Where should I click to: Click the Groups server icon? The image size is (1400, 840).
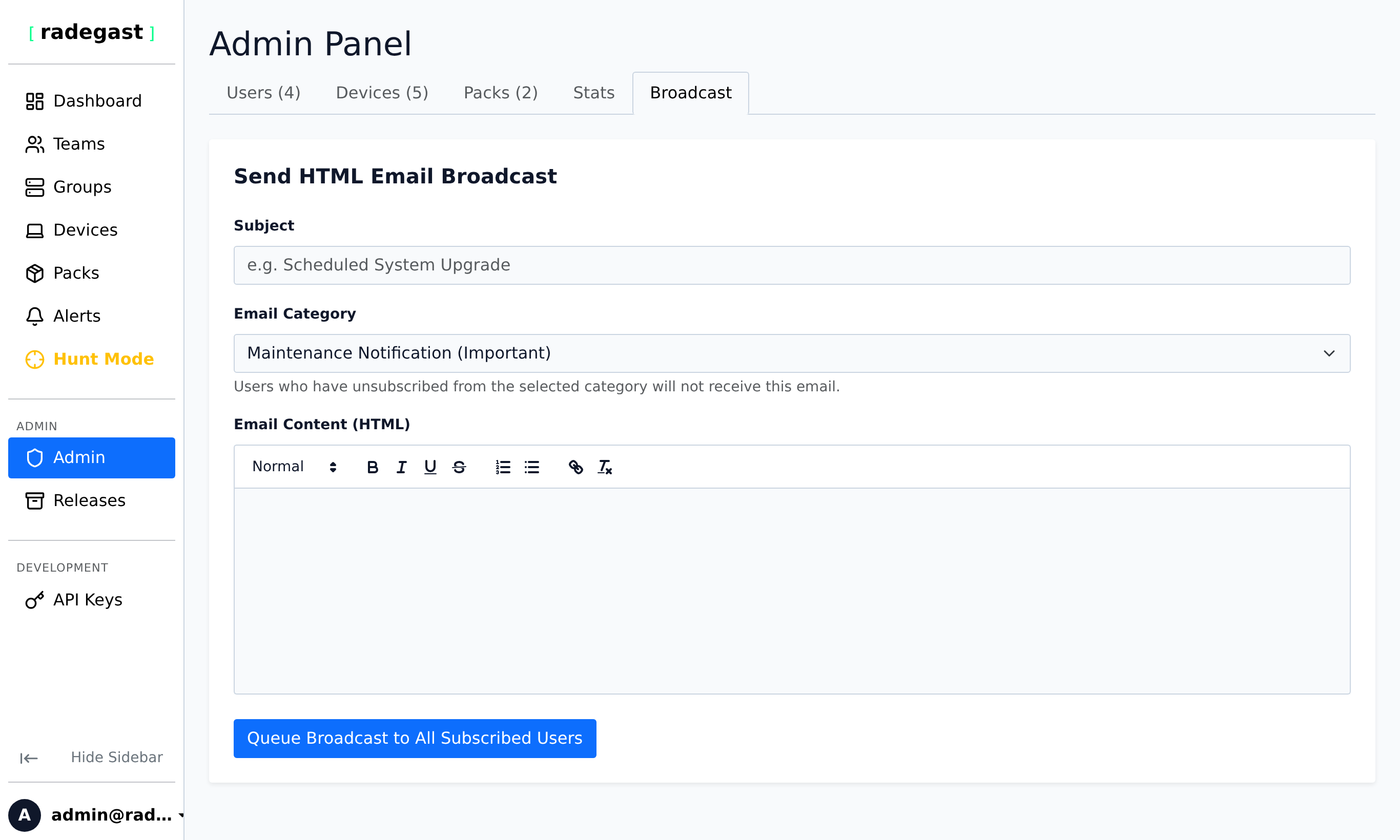34,187
